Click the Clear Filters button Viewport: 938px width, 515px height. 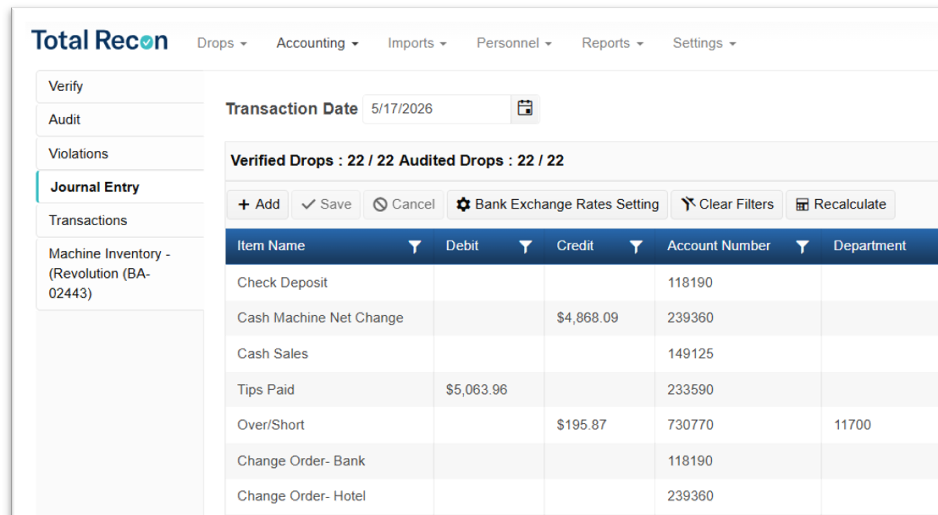click(727, 205)
